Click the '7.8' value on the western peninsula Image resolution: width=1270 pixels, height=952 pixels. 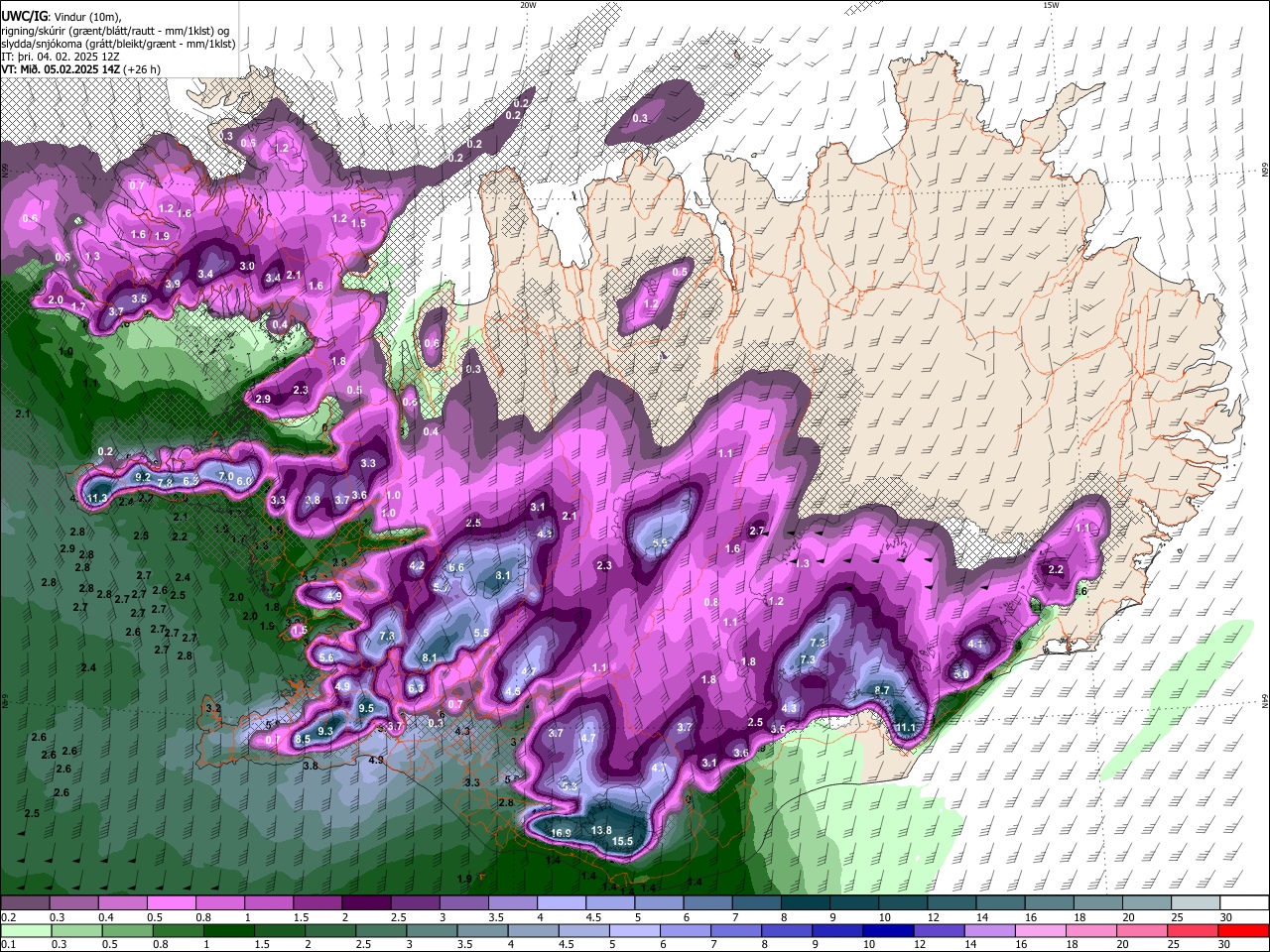(x=165, y=483)
